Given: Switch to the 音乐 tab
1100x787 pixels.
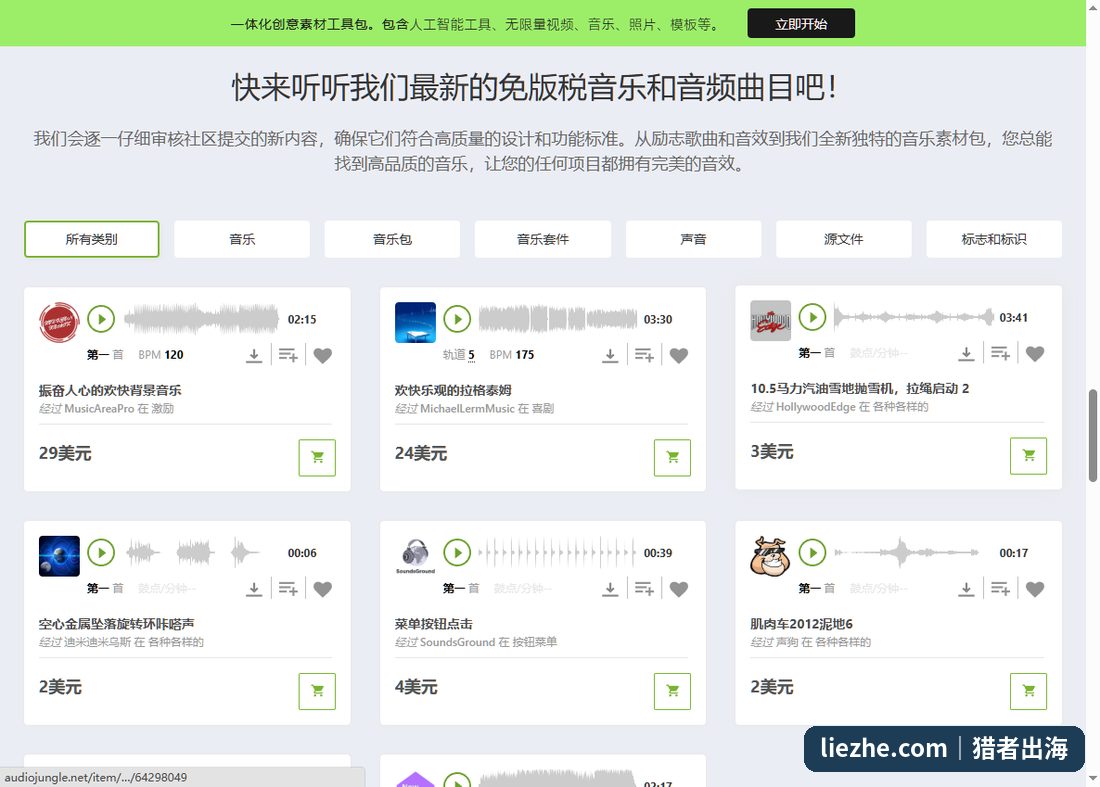Looking at the screenshot, I should 242,239.
